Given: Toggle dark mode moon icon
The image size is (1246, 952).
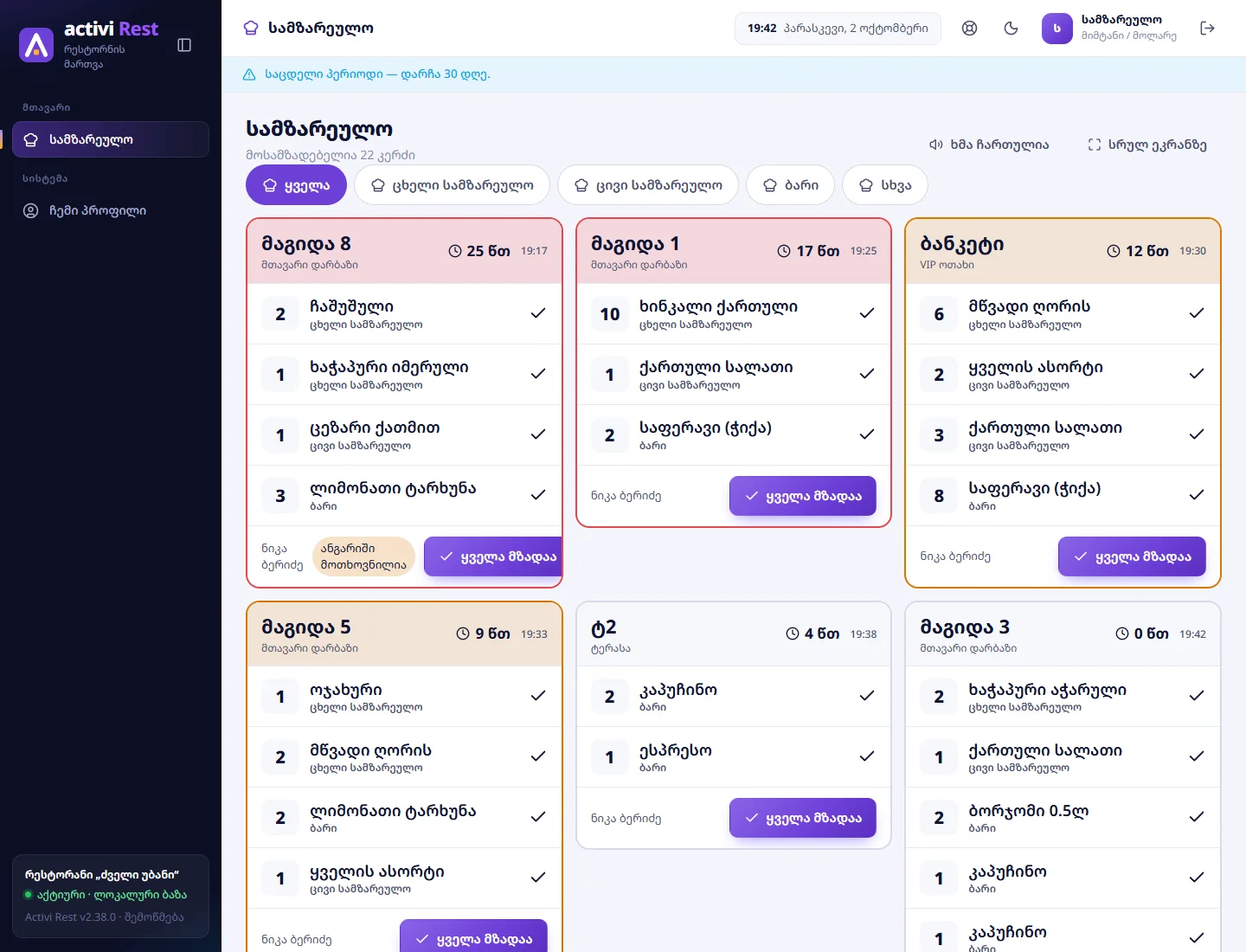Looking at the screenshot, I should (1011, 28).
